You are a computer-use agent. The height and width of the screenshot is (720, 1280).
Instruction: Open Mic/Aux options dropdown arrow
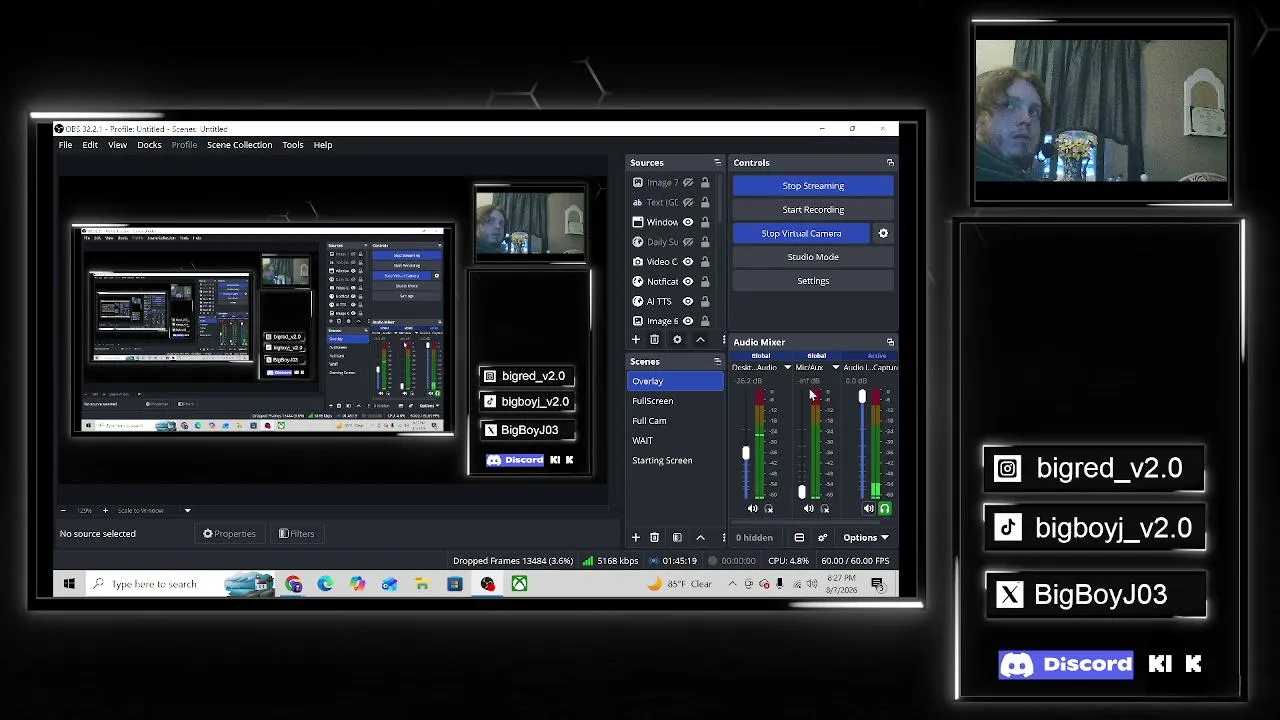coord(836,368)
